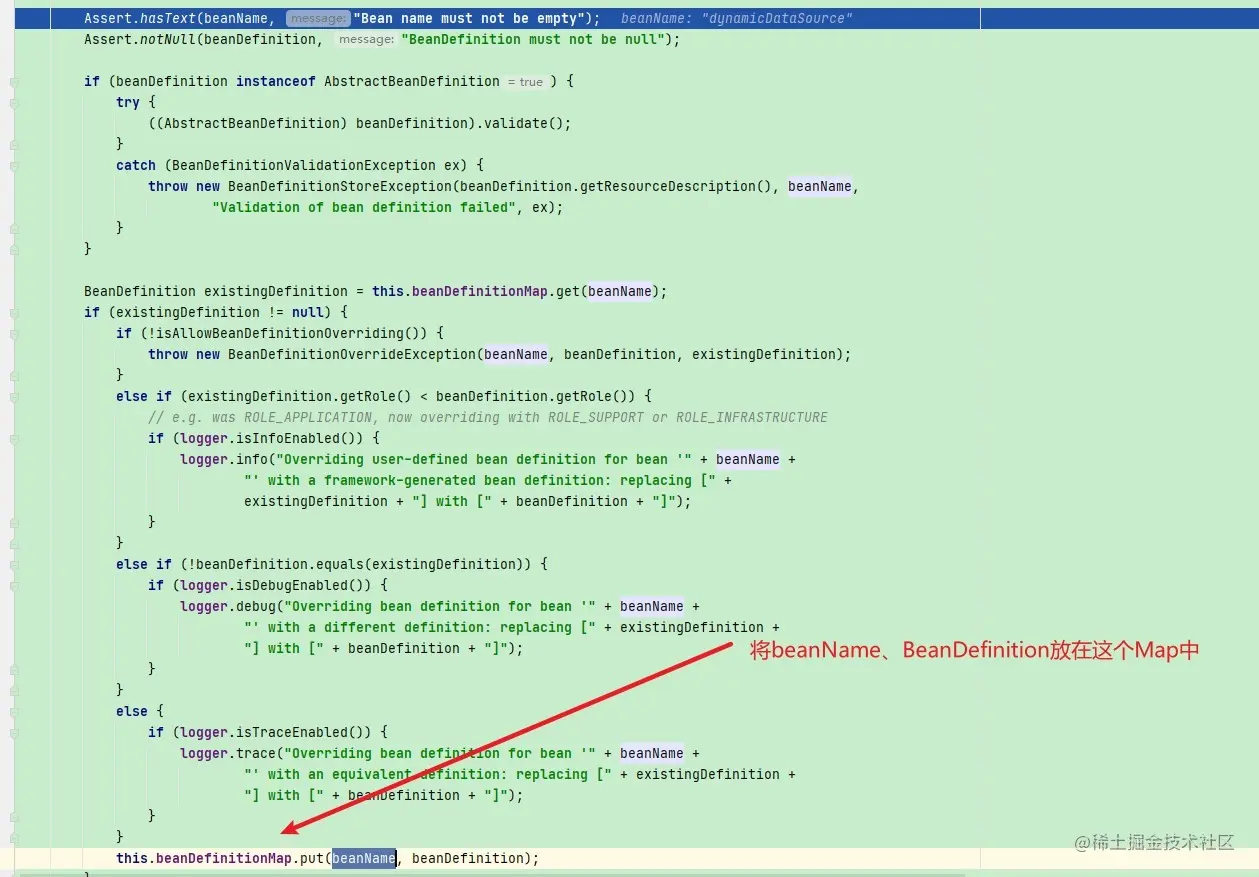
Task: Collapse the fold beside 'if (!isAllowBeanDefinitionOverriding())'
Action: pos(13,334)
